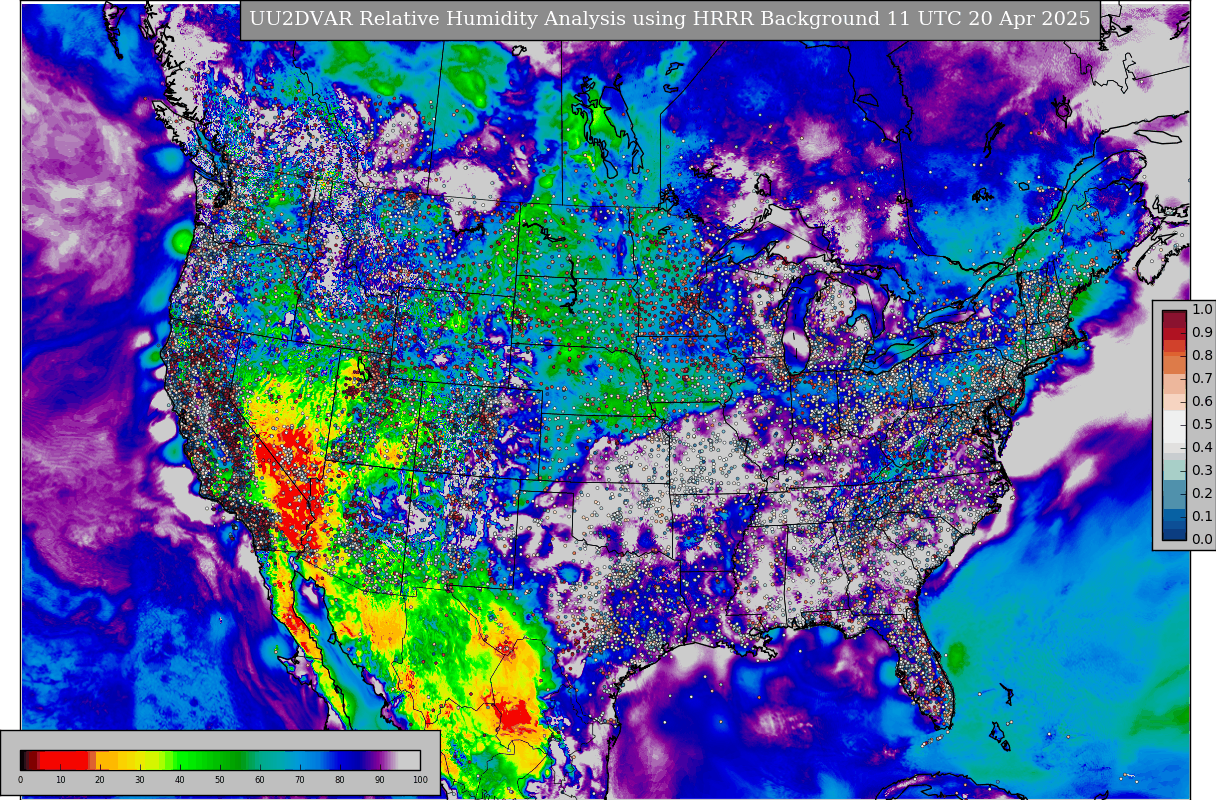Pick the bright red band on humidity scale
Screen dimensions: 1216x800
(x=64, y=760)
